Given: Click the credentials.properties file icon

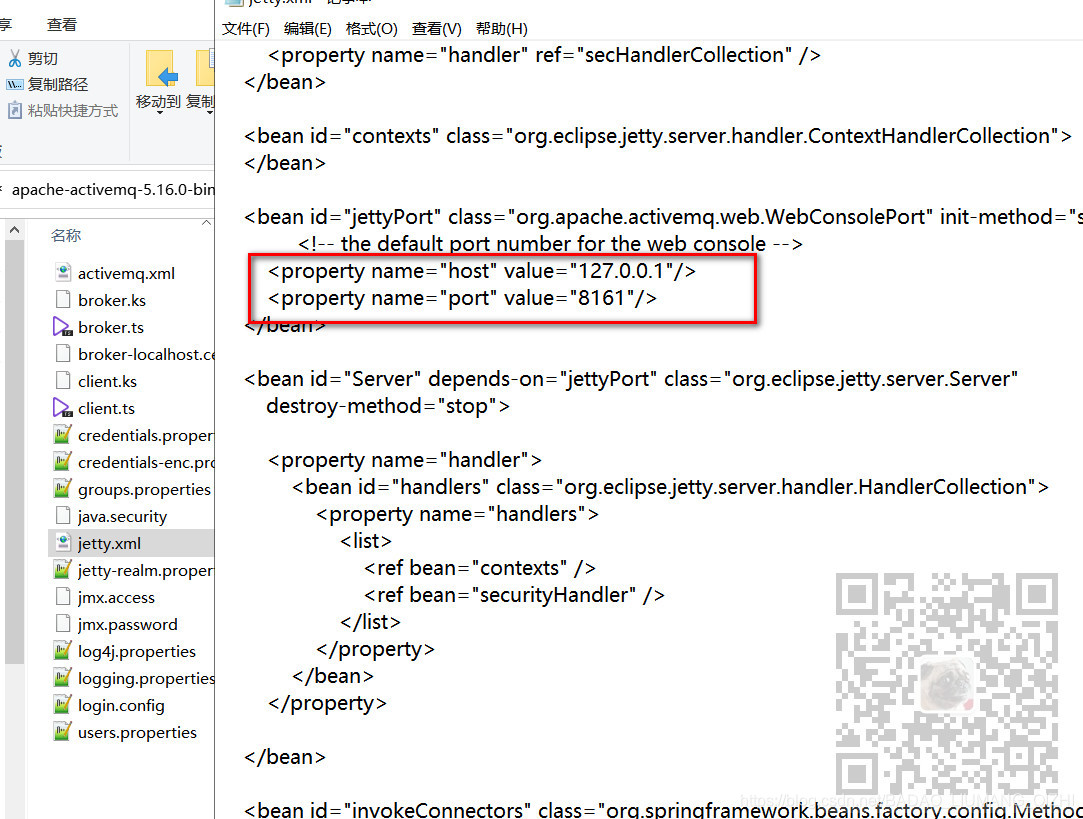Looking at the screenshot, I should [62, 435].
